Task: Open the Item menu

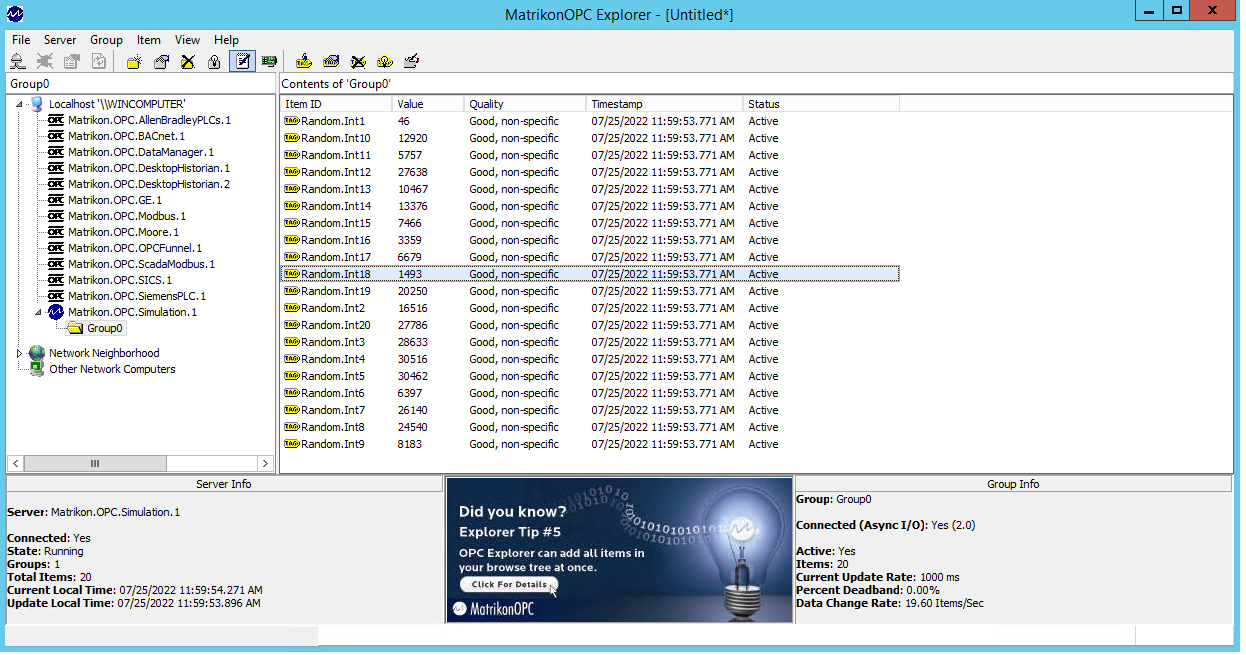Action: [x=148, y=39]
